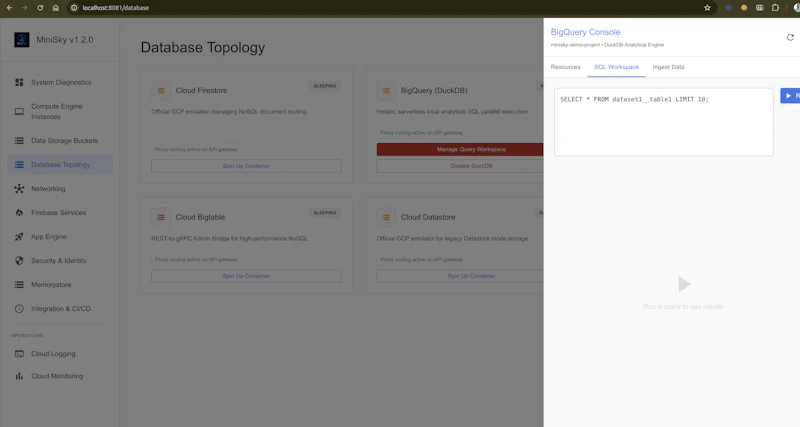Open System Diagnostics via its sidebar icon
Image resolution: width=800 pixels, height=427 pixels.
[19, 82]
